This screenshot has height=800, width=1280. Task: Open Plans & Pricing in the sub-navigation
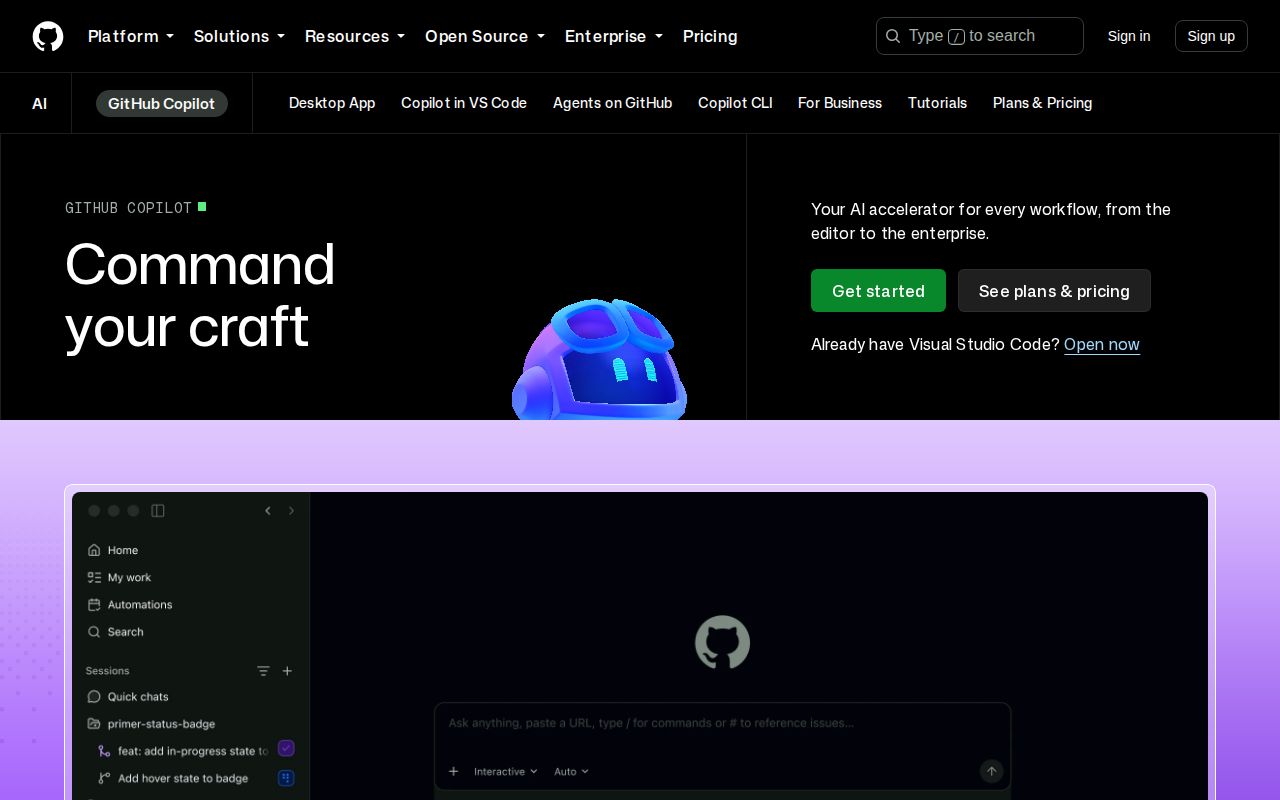[x=1043, y=103]
